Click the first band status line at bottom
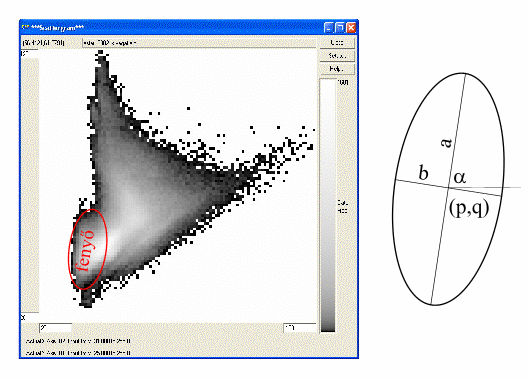529x378 pixels. point(78,341)
